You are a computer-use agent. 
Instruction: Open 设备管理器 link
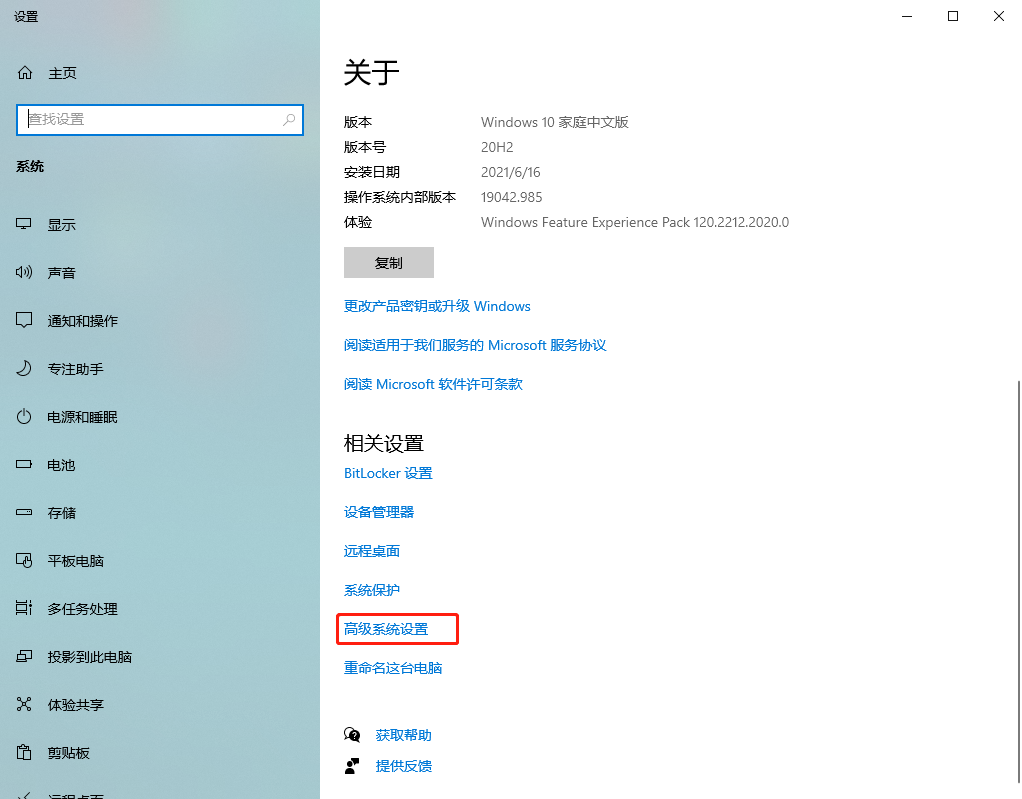pyautogui.click(x=379, y=512)
